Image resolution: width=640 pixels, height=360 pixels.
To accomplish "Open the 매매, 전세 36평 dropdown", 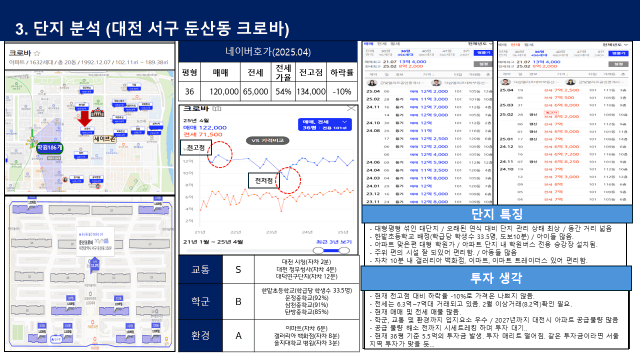I will [x=324, y=124].
